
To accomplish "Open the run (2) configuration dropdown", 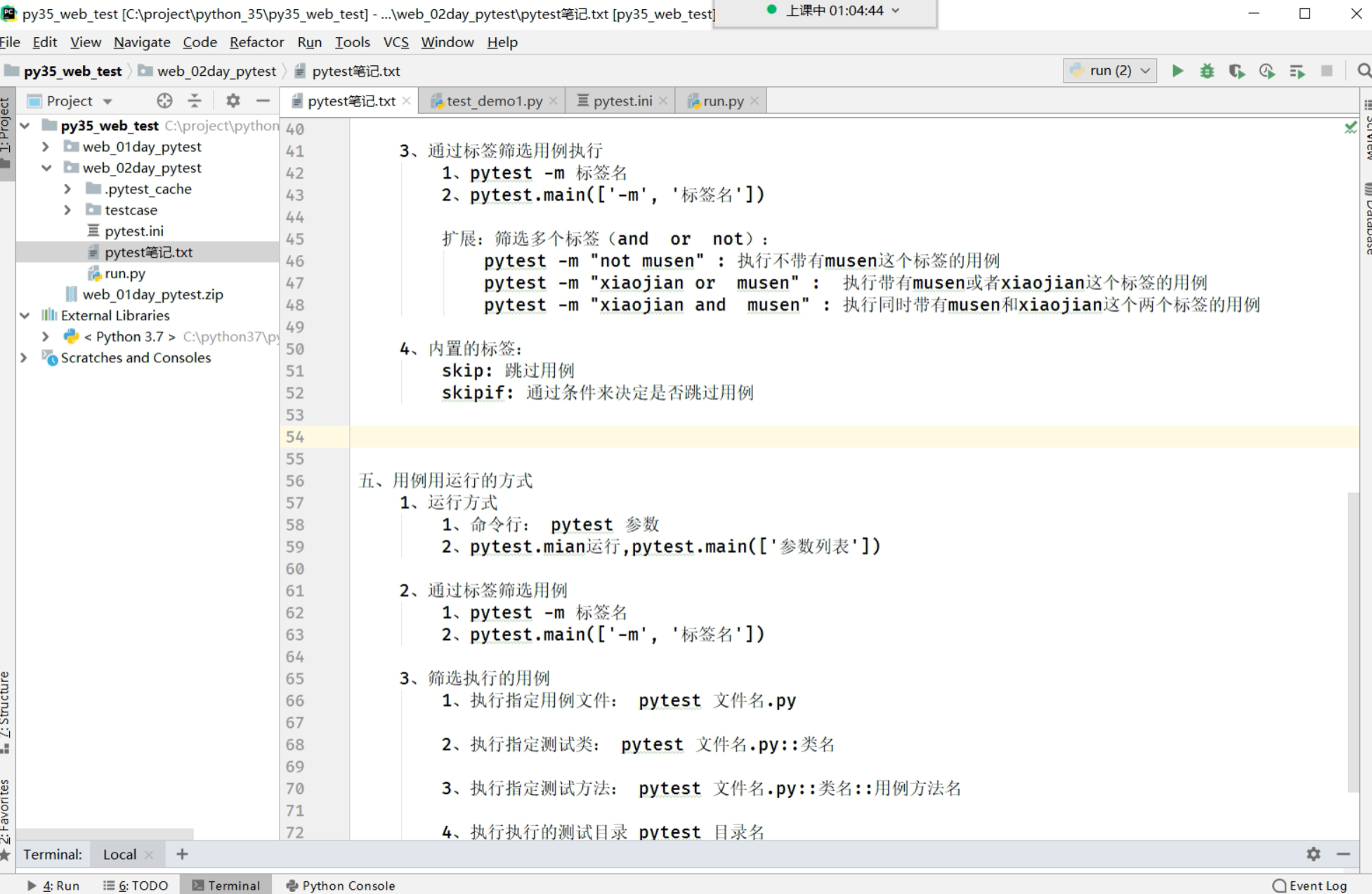I will [1110, 71].
